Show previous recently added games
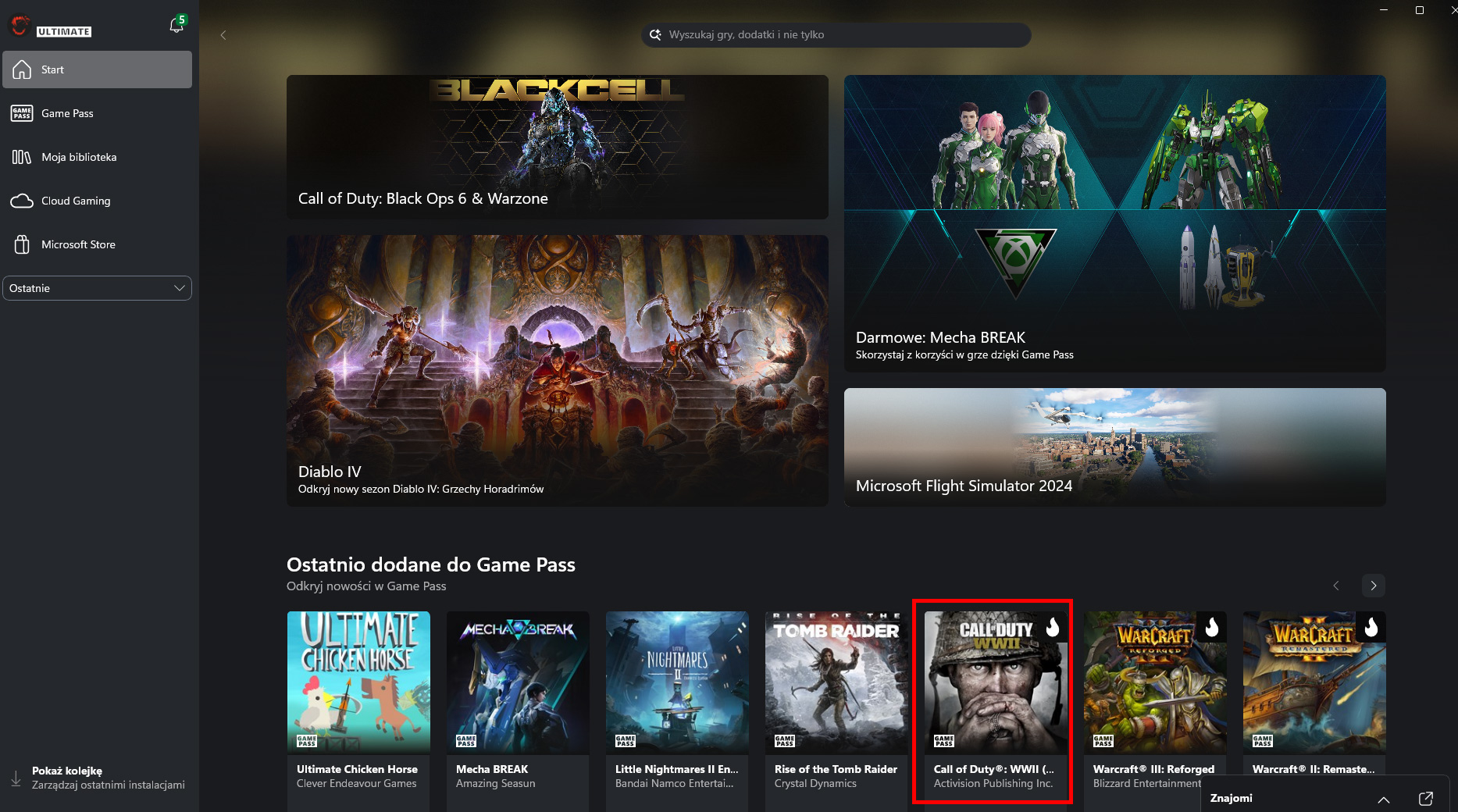The height and width of the screenshot is (812, 1458). pyautogui.click(x=1336, y=586)
